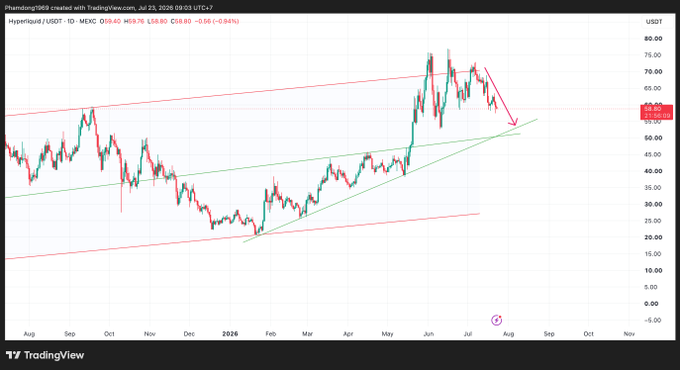Click the Dec label on time axis
This screenshot has width=680, height=370.
[x=189, y=334]
